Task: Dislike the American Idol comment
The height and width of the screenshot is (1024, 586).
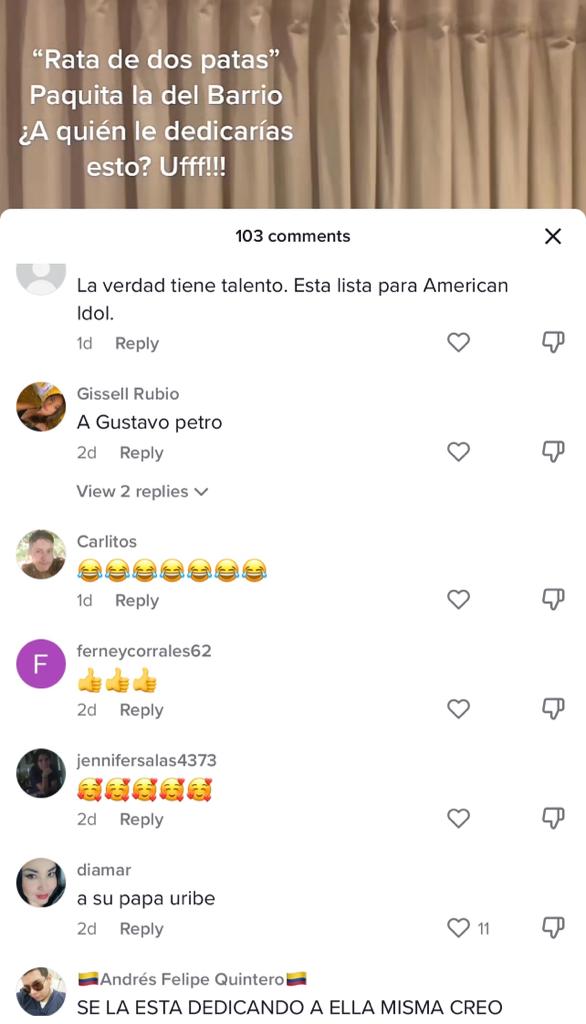Action: pos(553,342)
